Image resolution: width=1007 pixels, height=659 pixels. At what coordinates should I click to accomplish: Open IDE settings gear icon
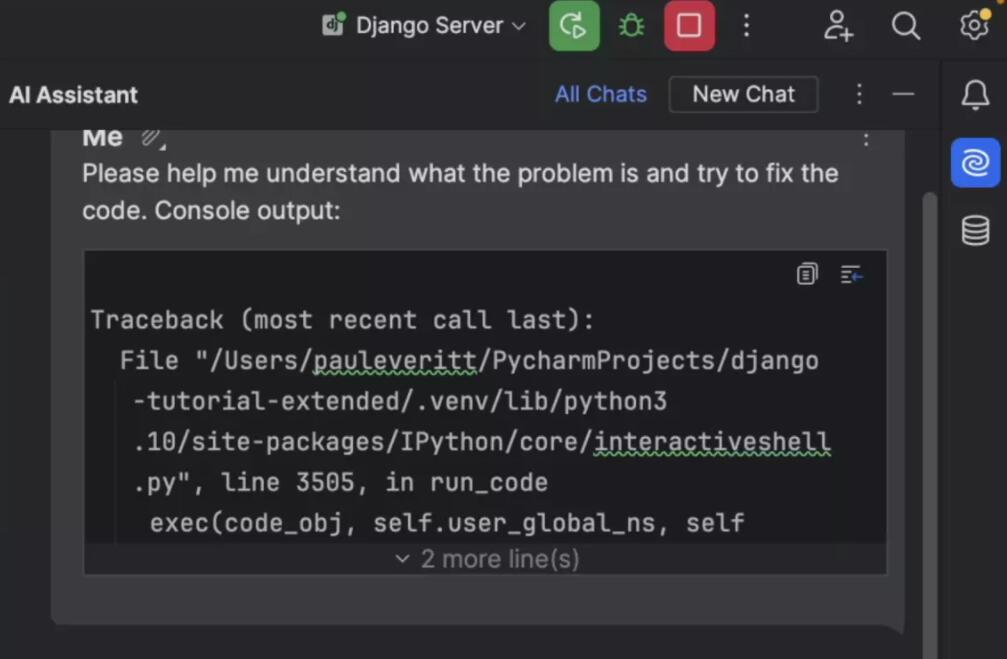974,26
